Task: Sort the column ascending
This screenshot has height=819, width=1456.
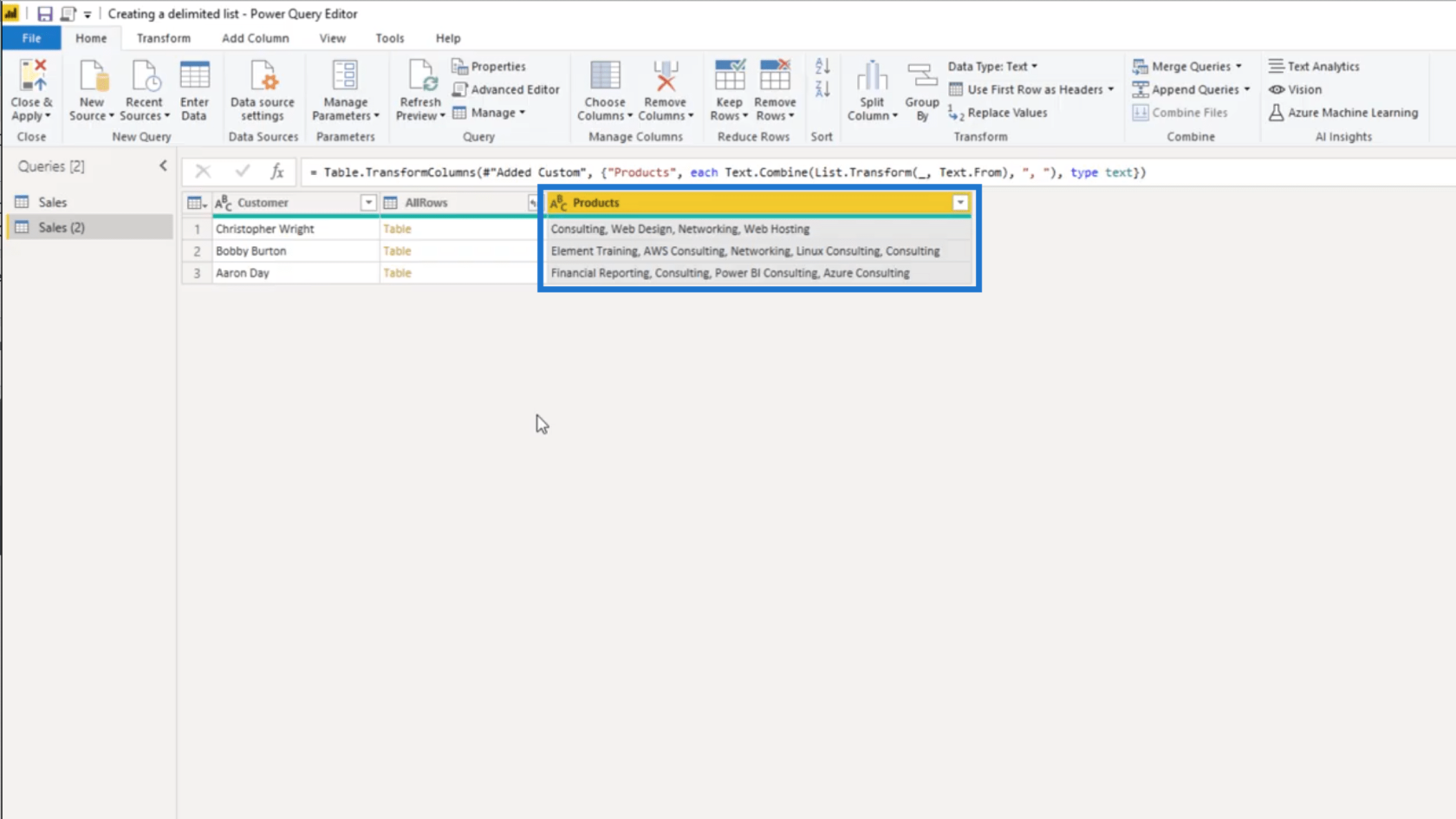Action: coord(822,66)
